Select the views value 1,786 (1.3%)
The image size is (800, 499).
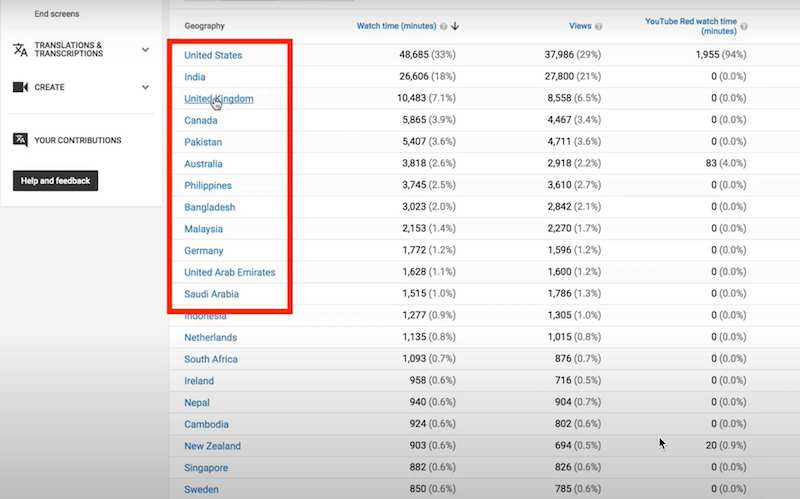coord(574,293)
